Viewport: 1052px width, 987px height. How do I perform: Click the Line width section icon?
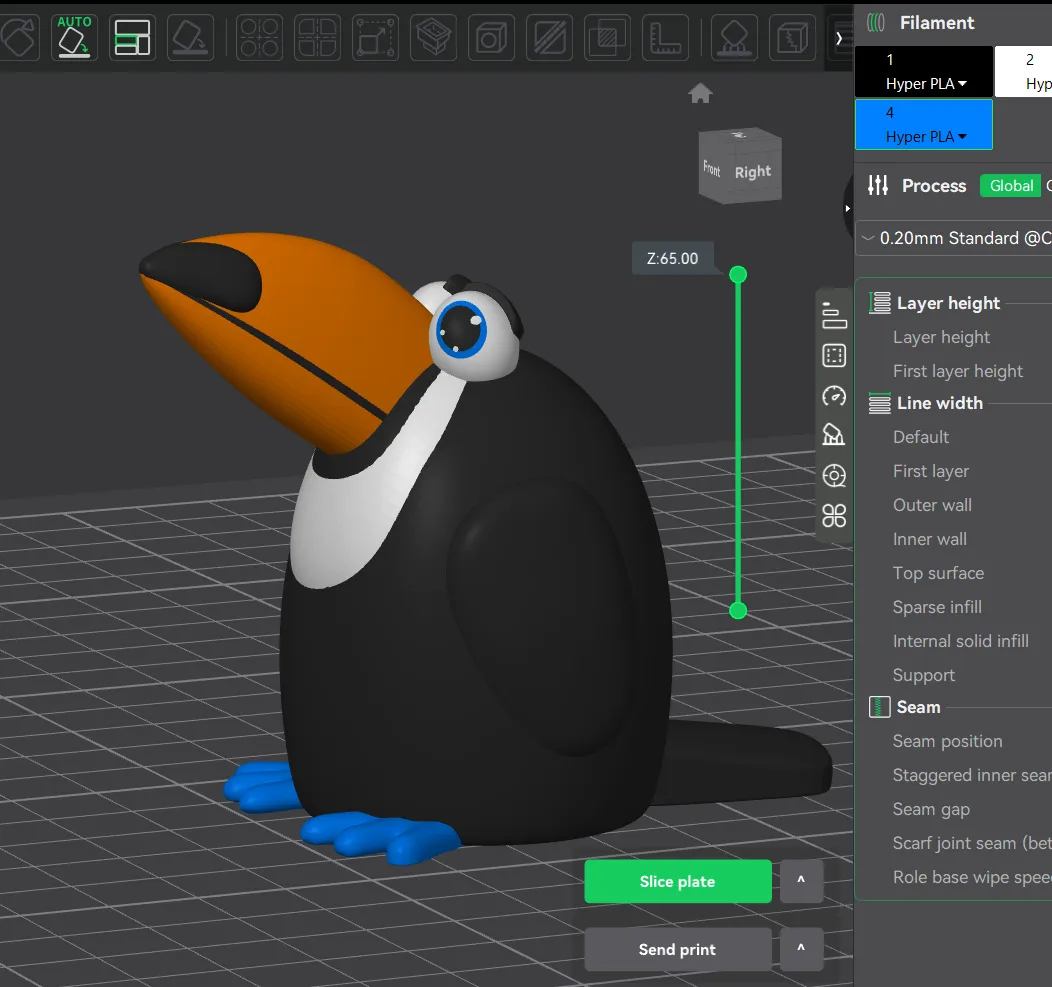tap(880, 403)
